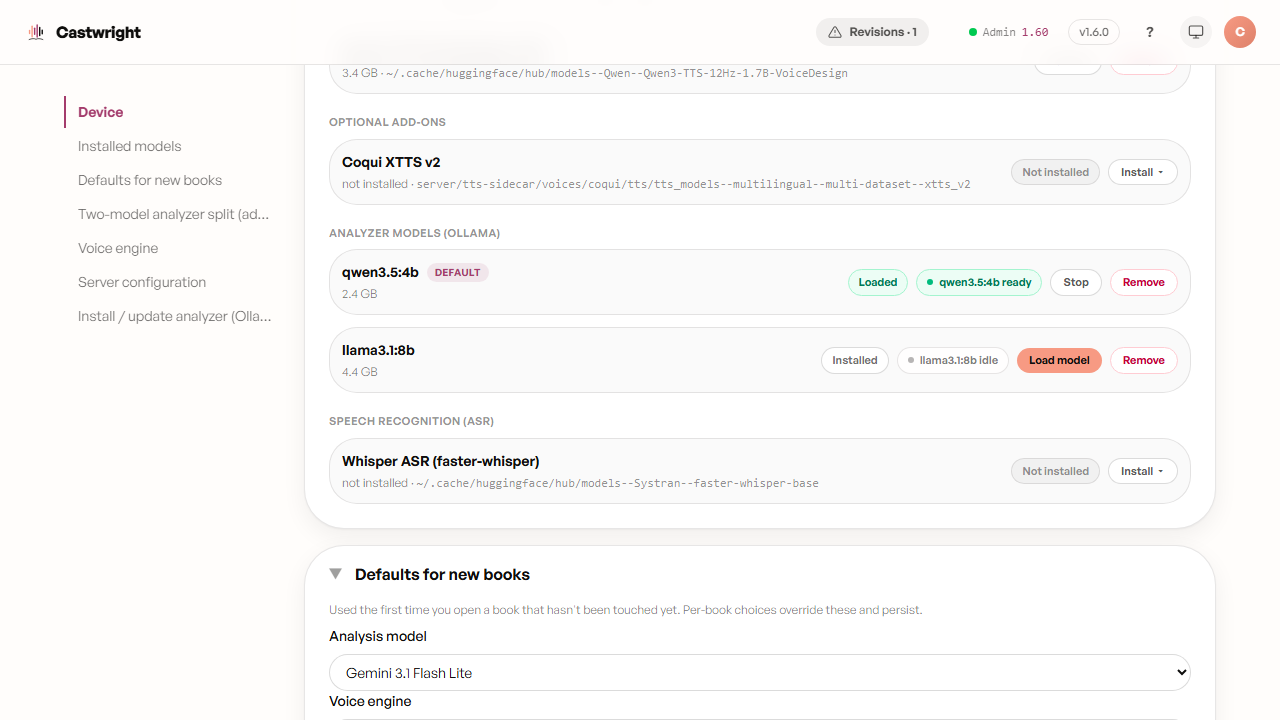The height and width of the screenshot is (720, 1280).
Task: Stop the qwen3.5:4b model
Action: pos(1076,282)
